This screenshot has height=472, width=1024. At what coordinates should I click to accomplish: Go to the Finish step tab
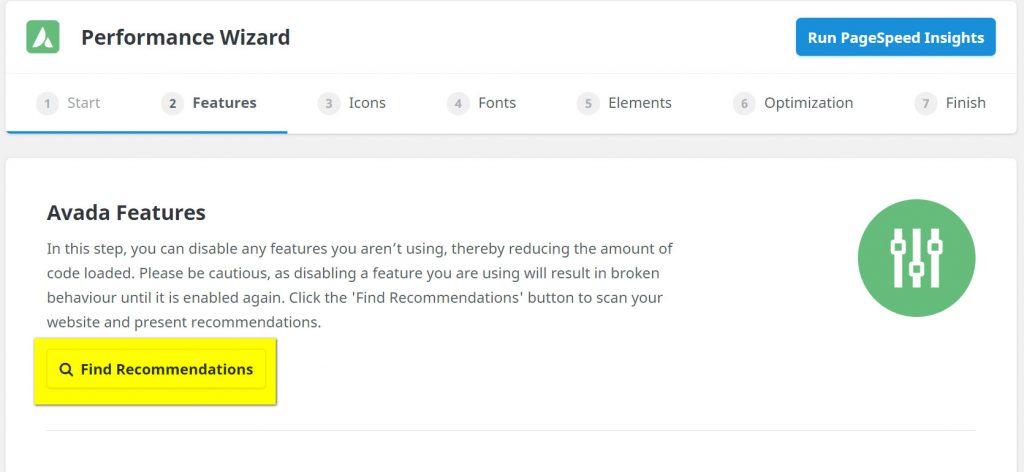[965, 103]
